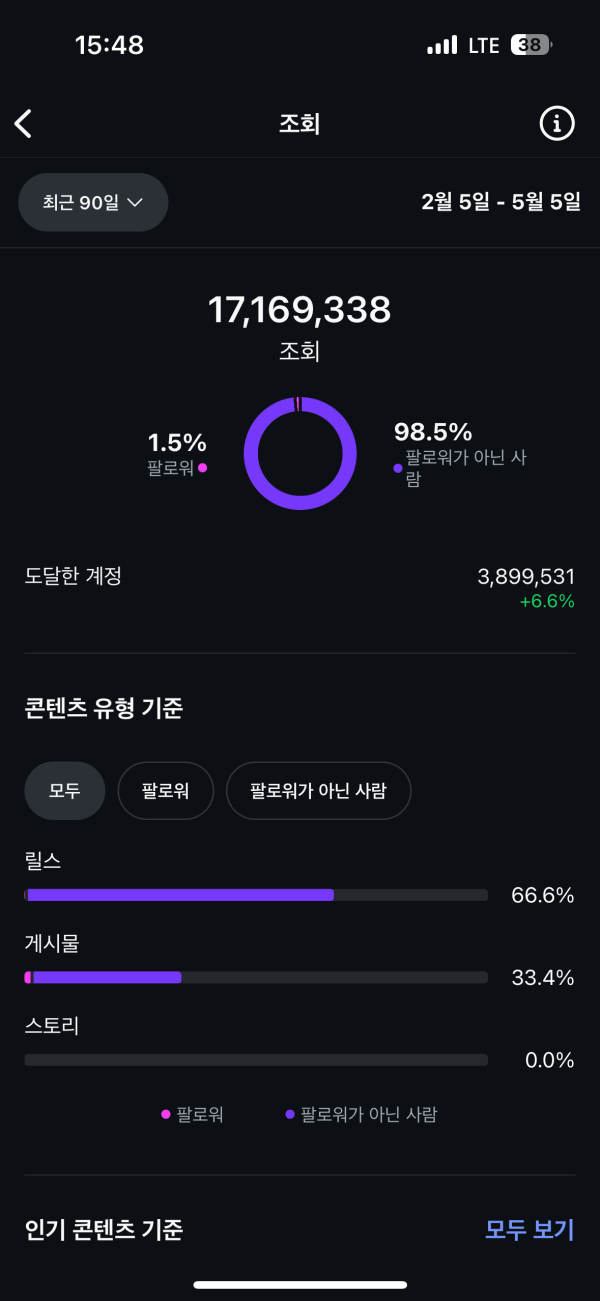600x1301 pixels.
Task: Tap the 17,169,338 total views count
Action: click(x=299, y=310)
